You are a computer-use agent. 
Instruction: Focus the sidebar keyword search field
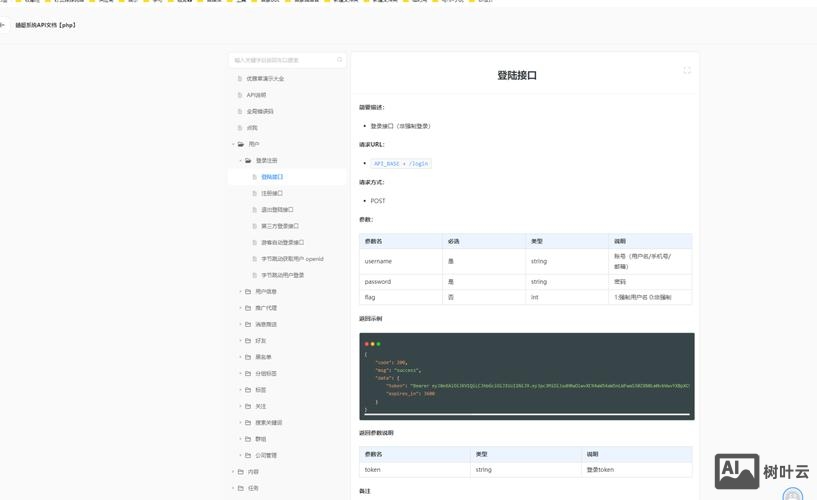283,60
